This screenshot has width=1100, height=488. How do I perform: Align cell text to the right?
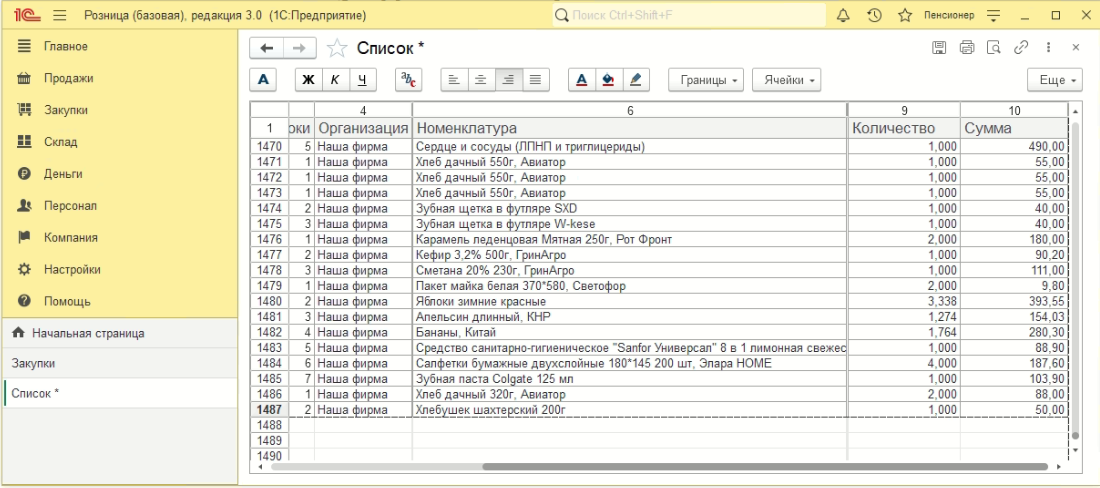(x=508, y=80)
